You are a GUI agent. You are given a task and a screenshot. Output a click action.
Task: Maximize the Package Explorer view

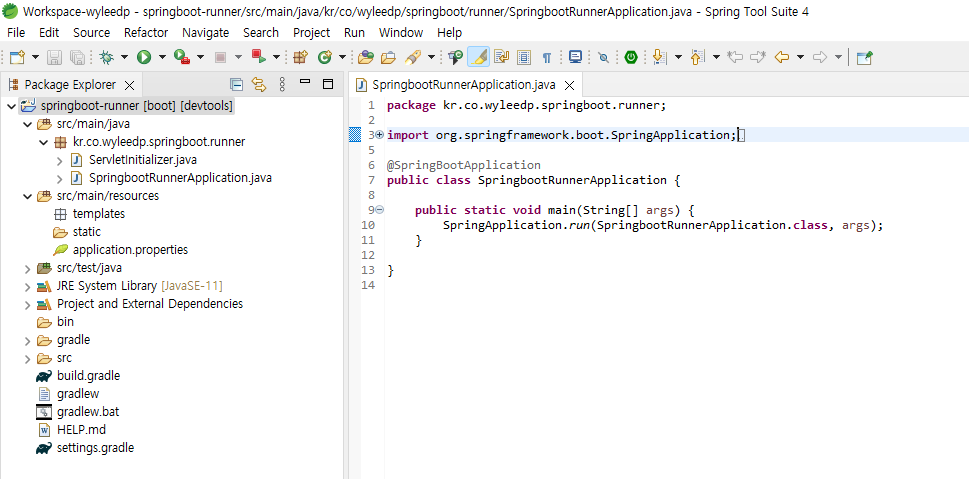point(328,83)
